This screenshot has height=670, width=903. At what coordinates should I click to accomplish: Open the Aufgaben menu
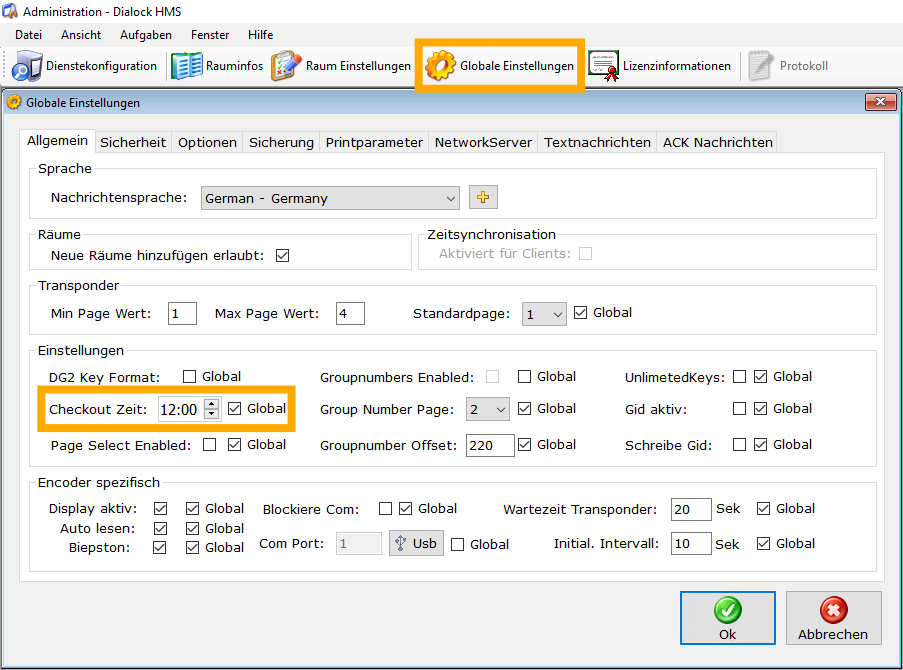[145, 34]
